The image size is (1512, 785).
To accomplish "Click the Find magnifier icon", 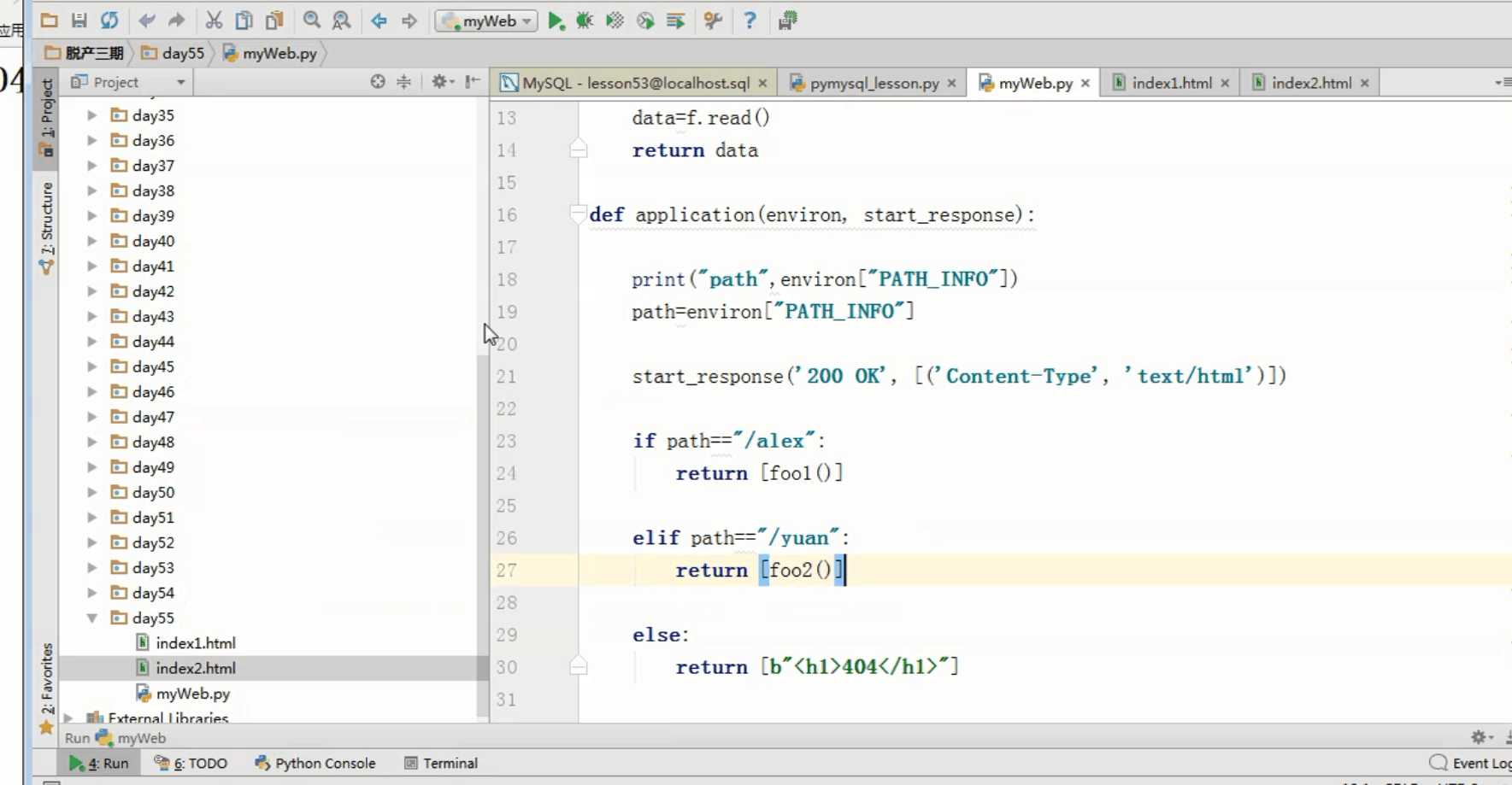I will click(312, 21).
